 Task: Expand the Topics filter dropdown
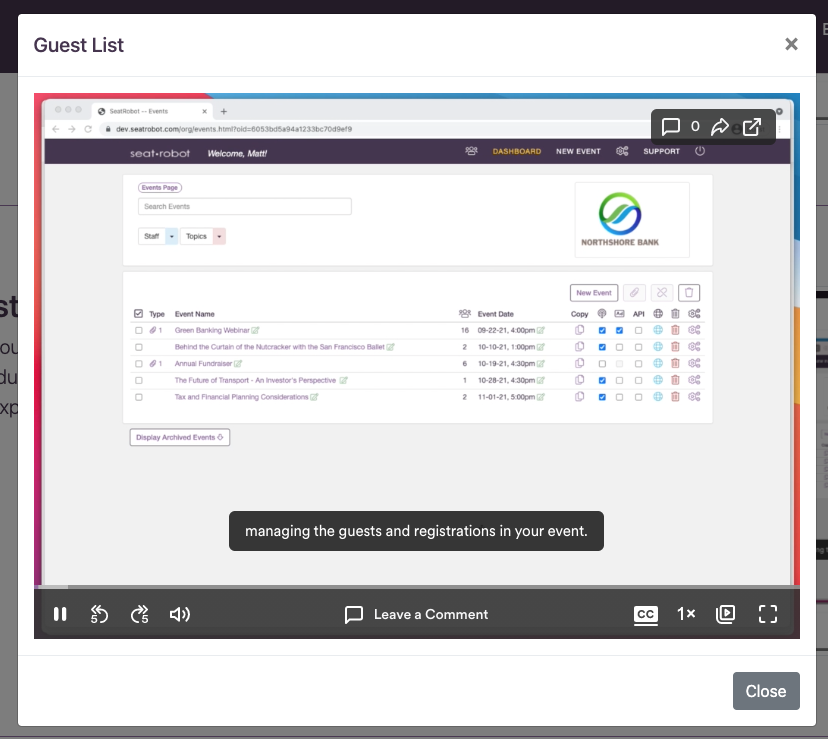pos(219,236)
